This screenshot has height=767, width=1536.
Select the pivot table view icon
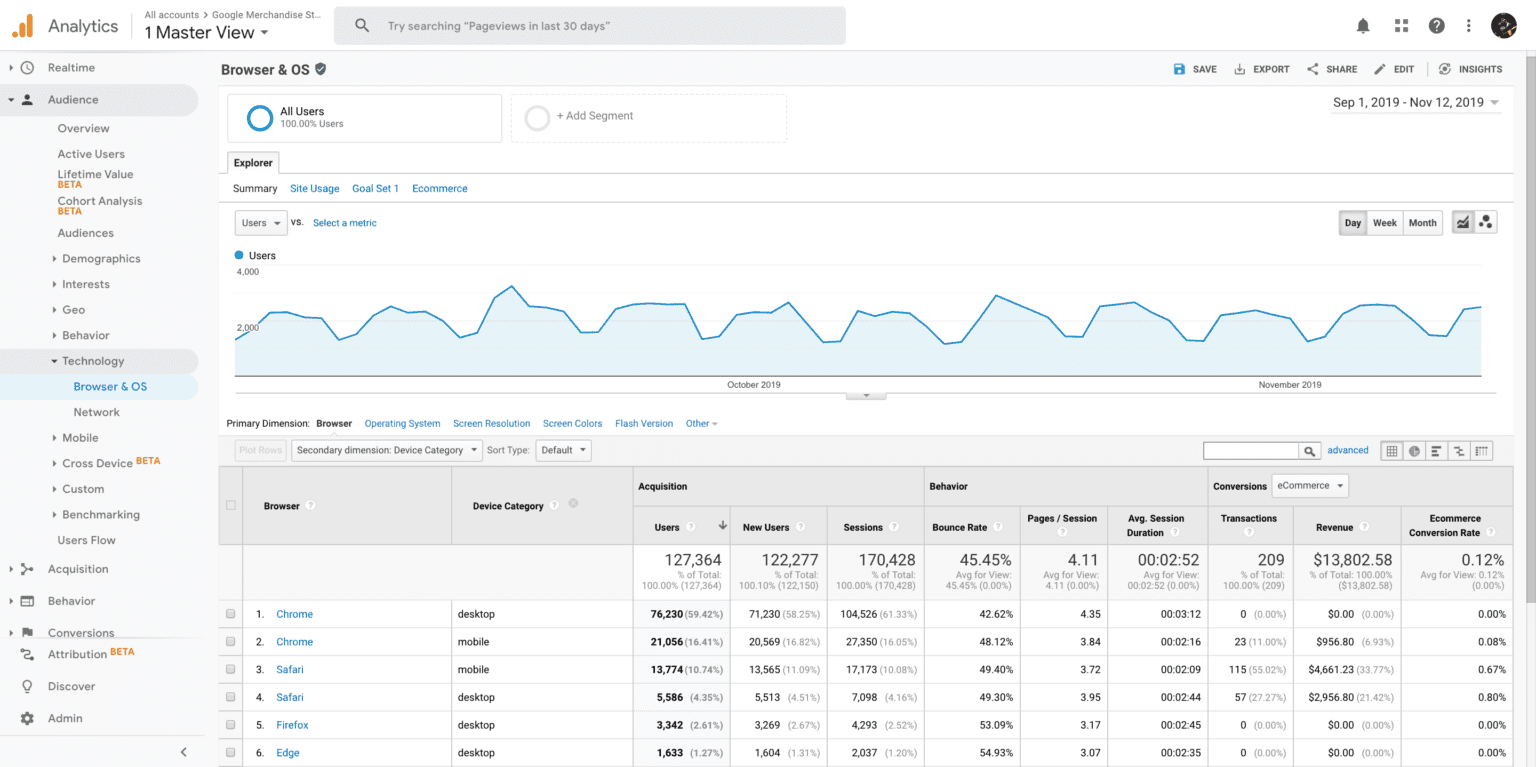[1481, 451]
